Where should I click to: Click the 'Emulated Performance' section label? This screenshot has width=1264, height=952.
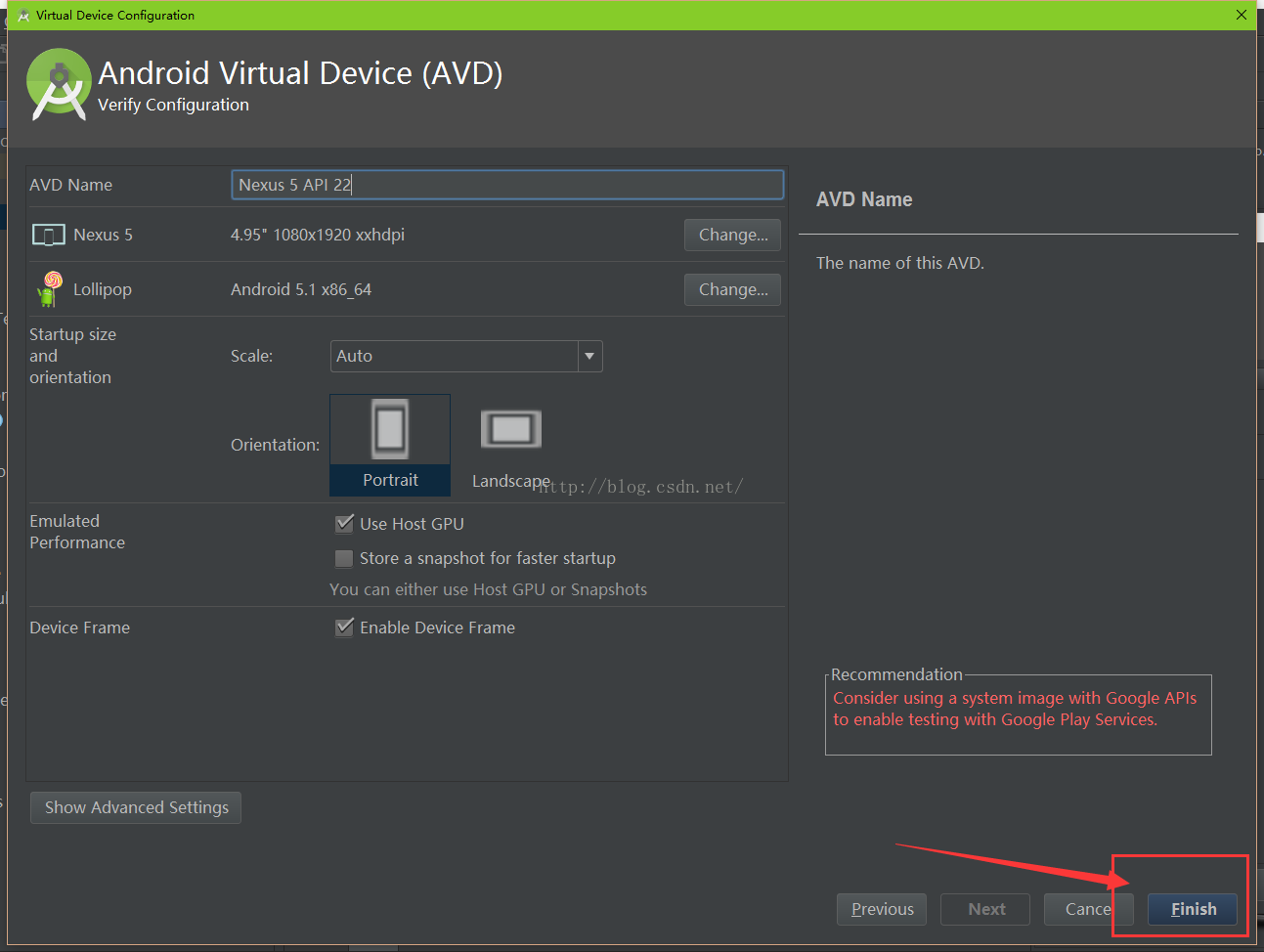pyautogui.click(x=77, y=532)
